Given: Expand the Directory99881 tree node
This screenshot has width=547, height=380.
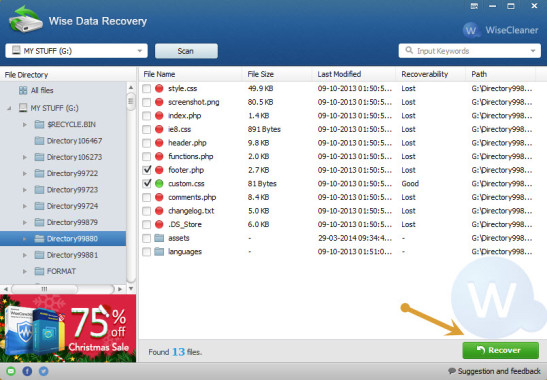Looking at the screenshot, I should [25, 255].
